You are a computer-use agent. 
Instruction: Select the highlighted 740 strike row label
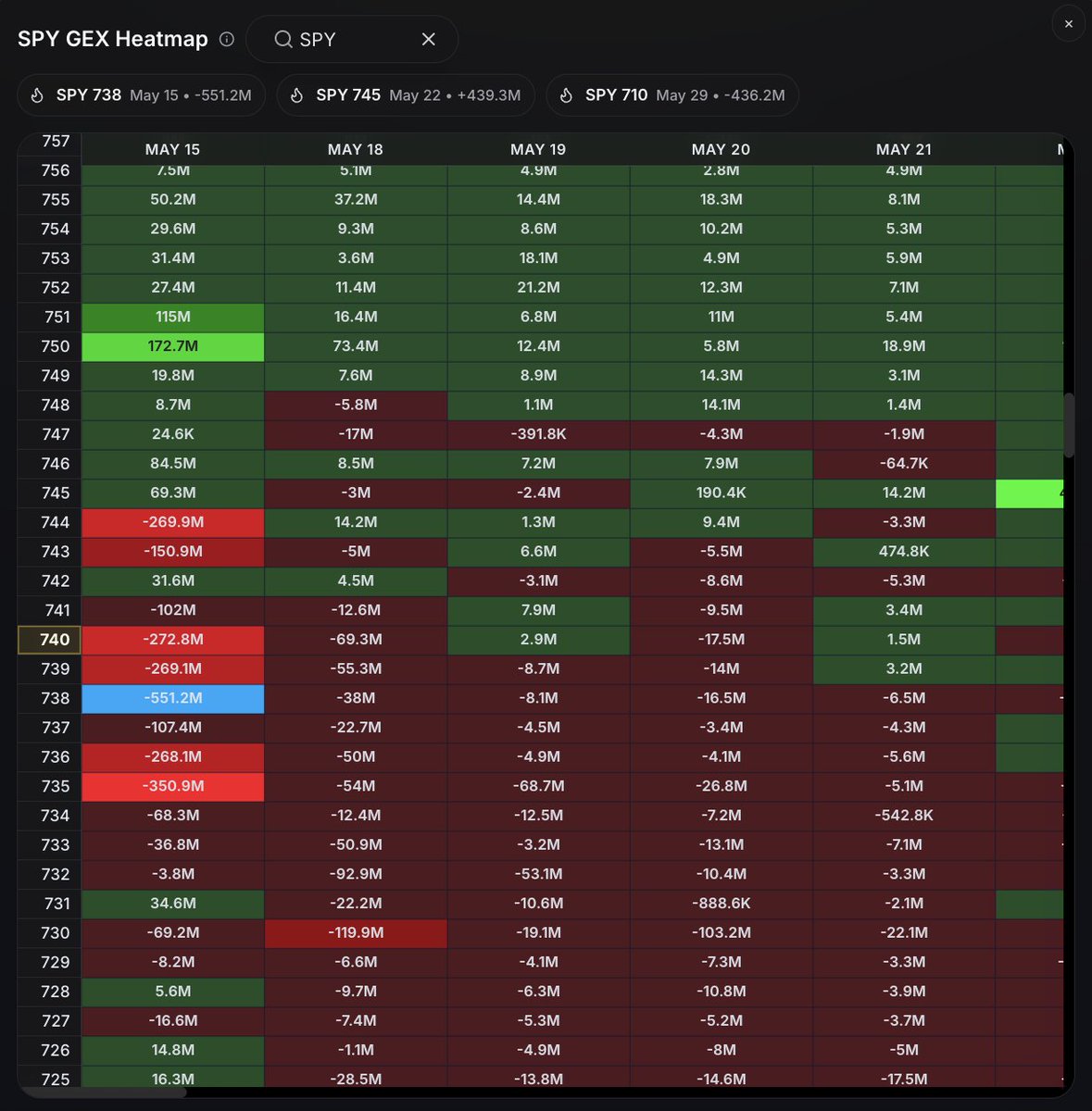[x=50, y=640]
